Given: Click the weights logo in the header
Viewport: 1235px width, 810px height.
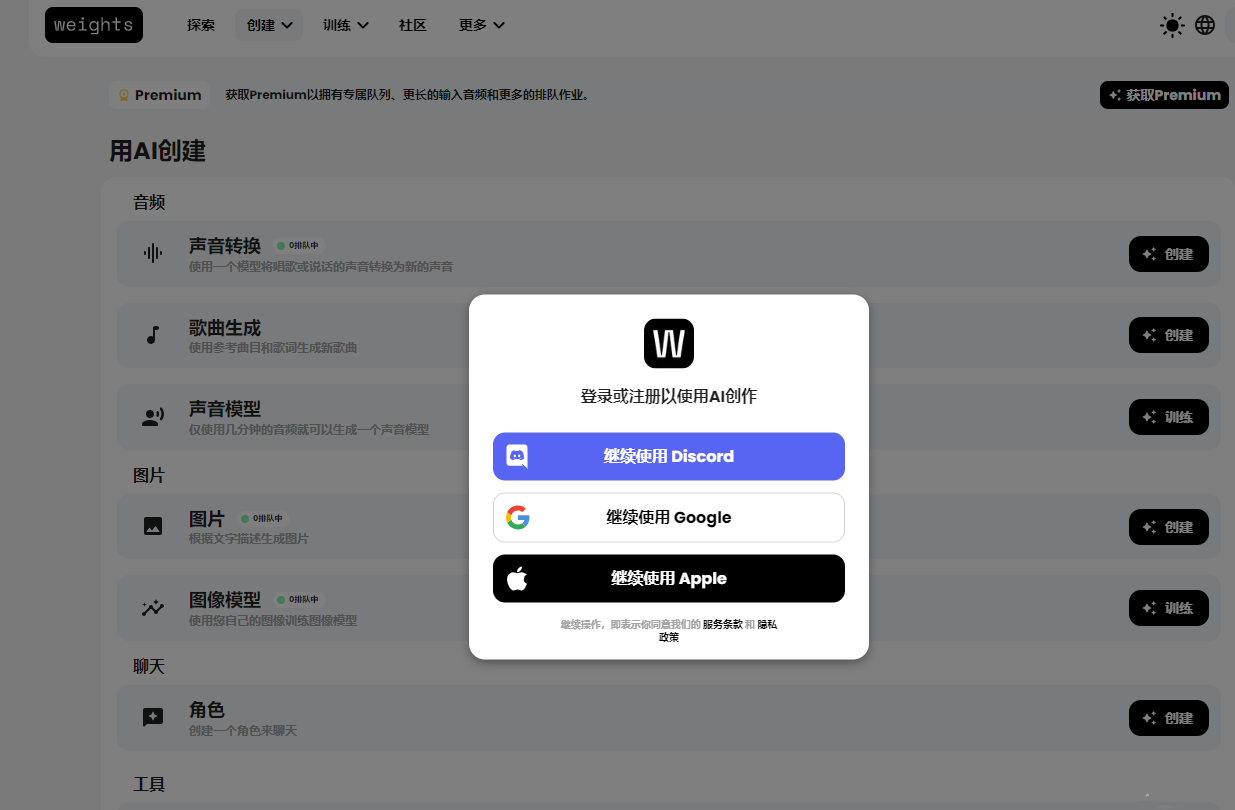Looking at the screenshot, I should pos(94,25).
